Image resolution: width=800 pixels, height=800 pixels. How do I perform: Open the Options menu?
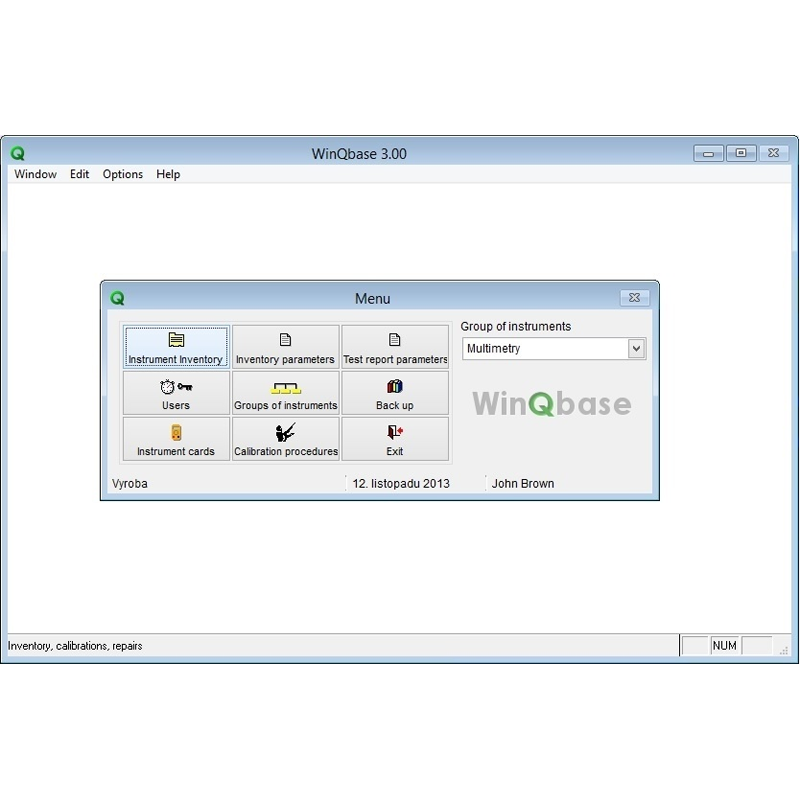pos(122,174)
